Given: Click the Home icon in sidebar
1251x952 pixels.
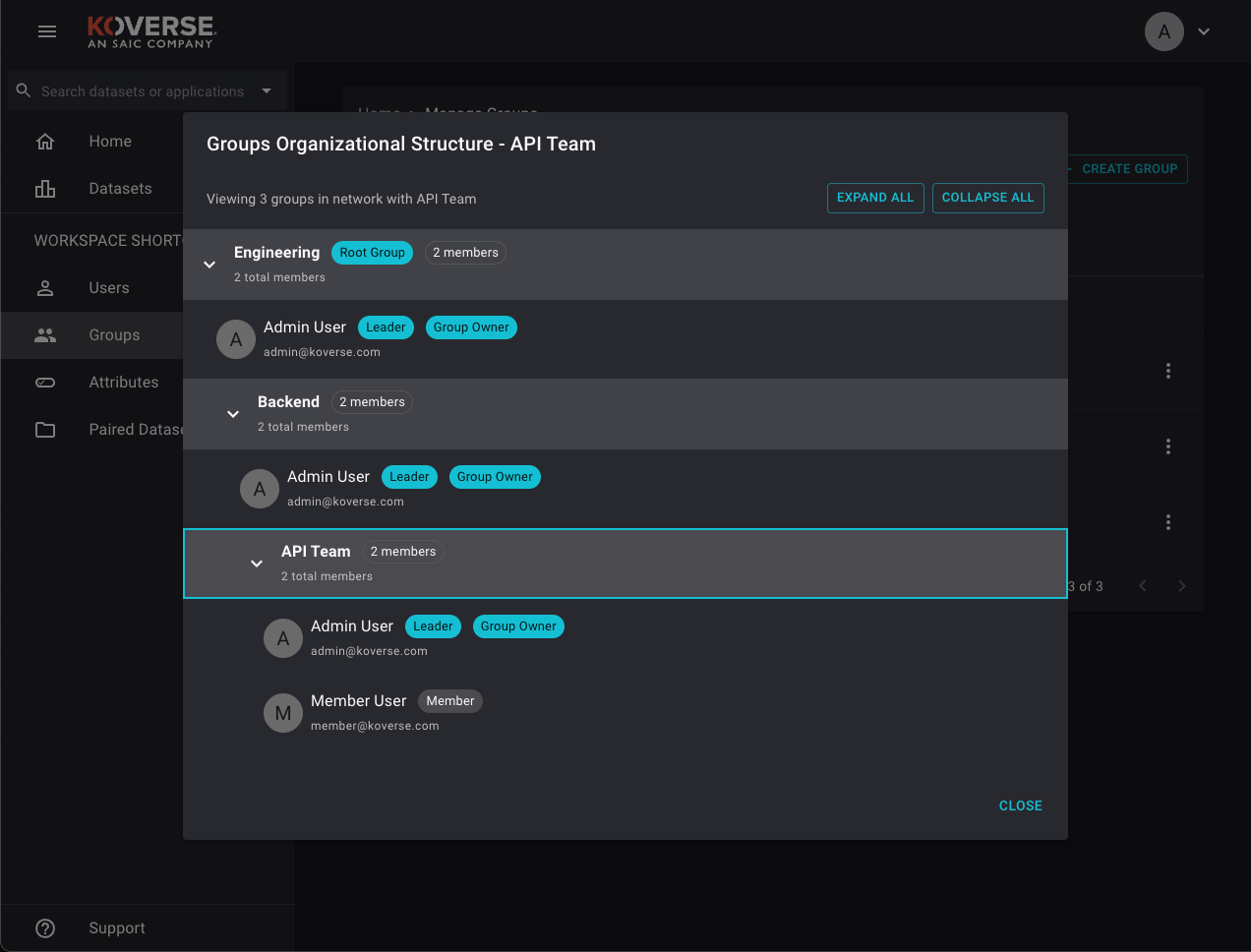Looking at the screenshot, I should click(45, 142).
